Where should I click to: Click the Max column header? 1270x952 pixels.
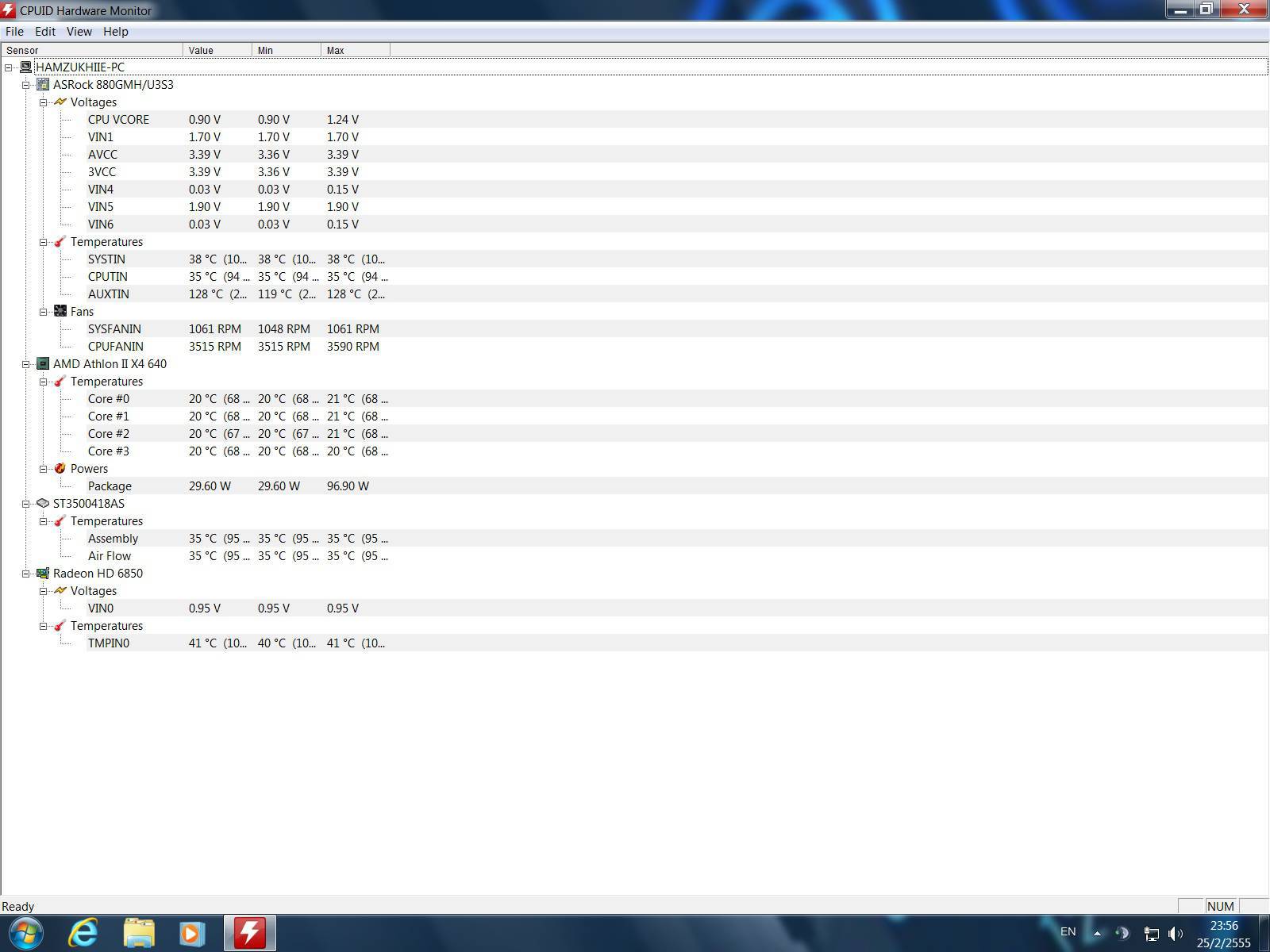pos(356,50)
